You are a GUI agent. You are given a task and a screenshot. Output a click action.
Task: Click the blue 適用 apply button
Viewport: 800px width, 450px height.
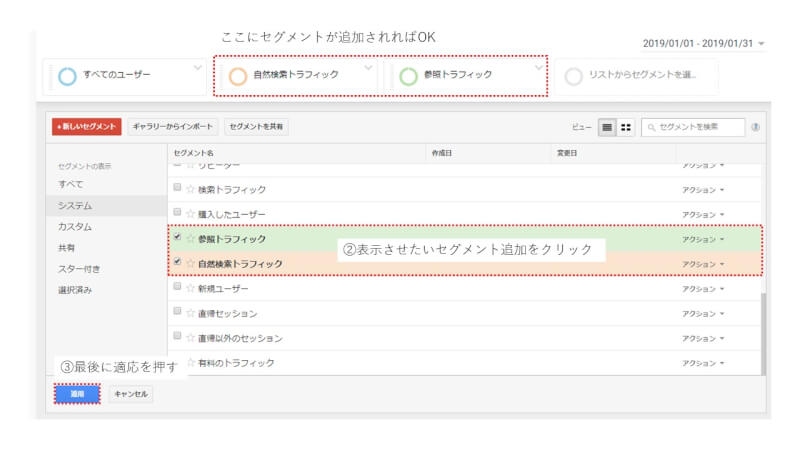(x=77, y=394)
